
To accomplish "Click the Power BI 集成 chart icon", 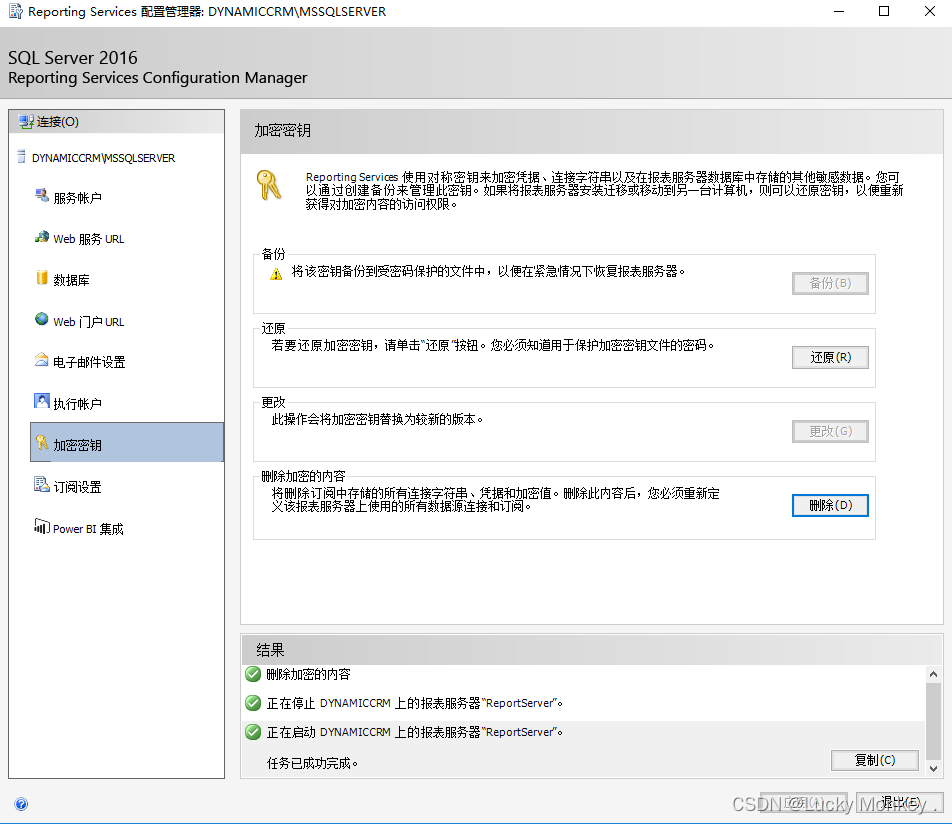I will pyautogui.click(x=41, y=526).
